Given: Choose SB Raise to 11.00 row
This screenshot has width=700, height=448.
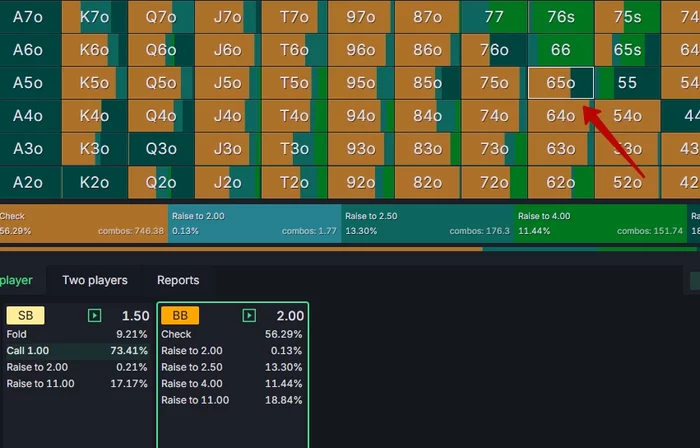Looking at the screenshot, I should tap(77, 384).
